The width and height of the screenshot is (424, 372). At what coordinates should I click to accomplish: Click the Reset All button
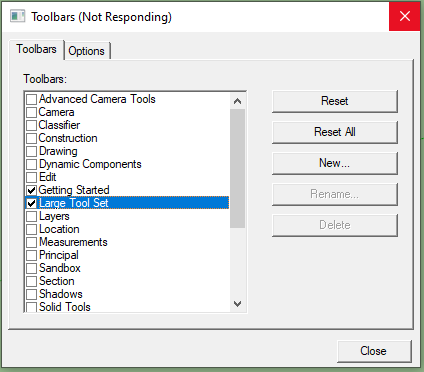pyautogui.click(x=335, y=132)
